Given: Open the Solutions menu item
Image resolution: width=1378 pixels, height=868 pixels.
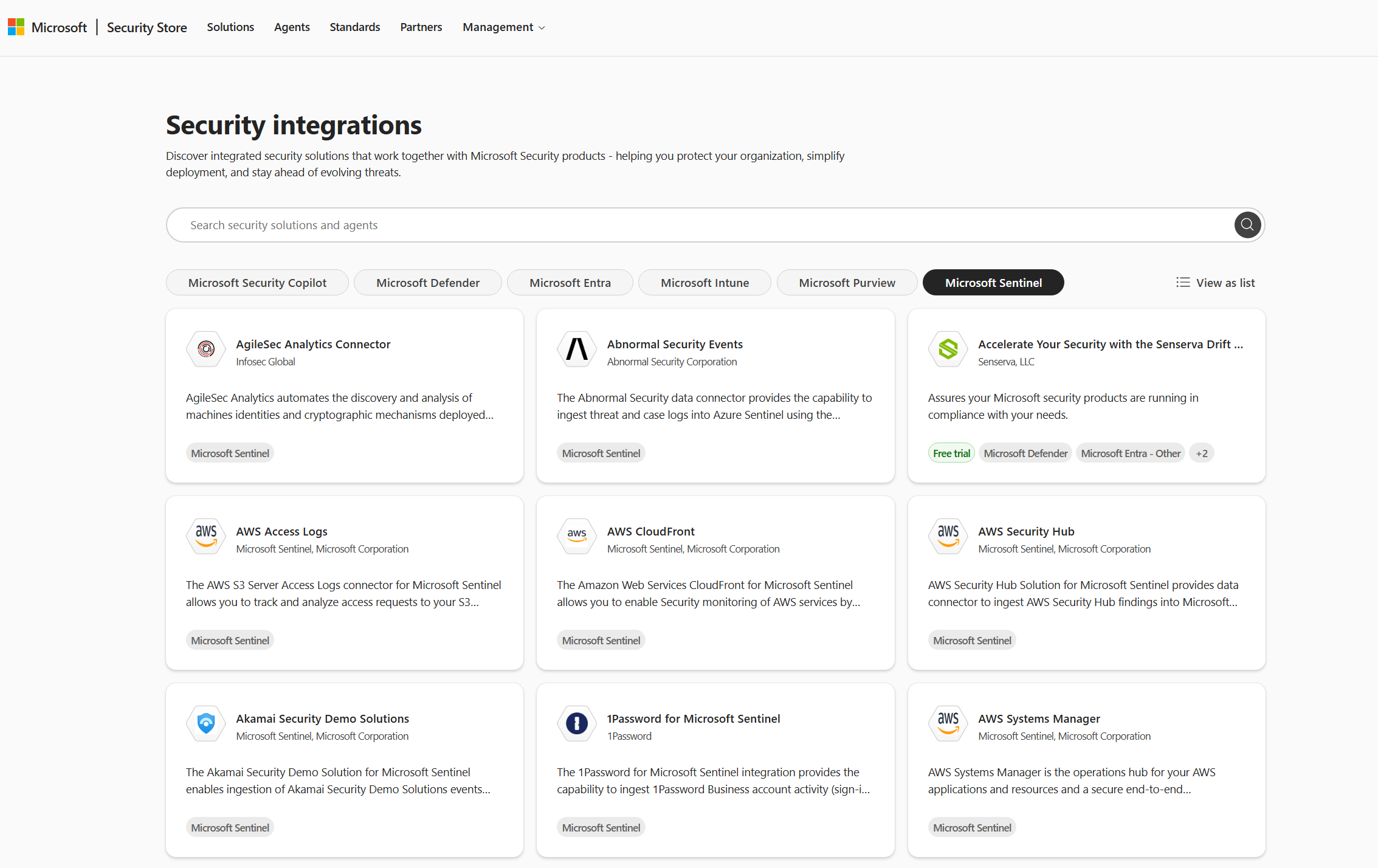Looking at the screenshot, I should (x=230, y=27).
